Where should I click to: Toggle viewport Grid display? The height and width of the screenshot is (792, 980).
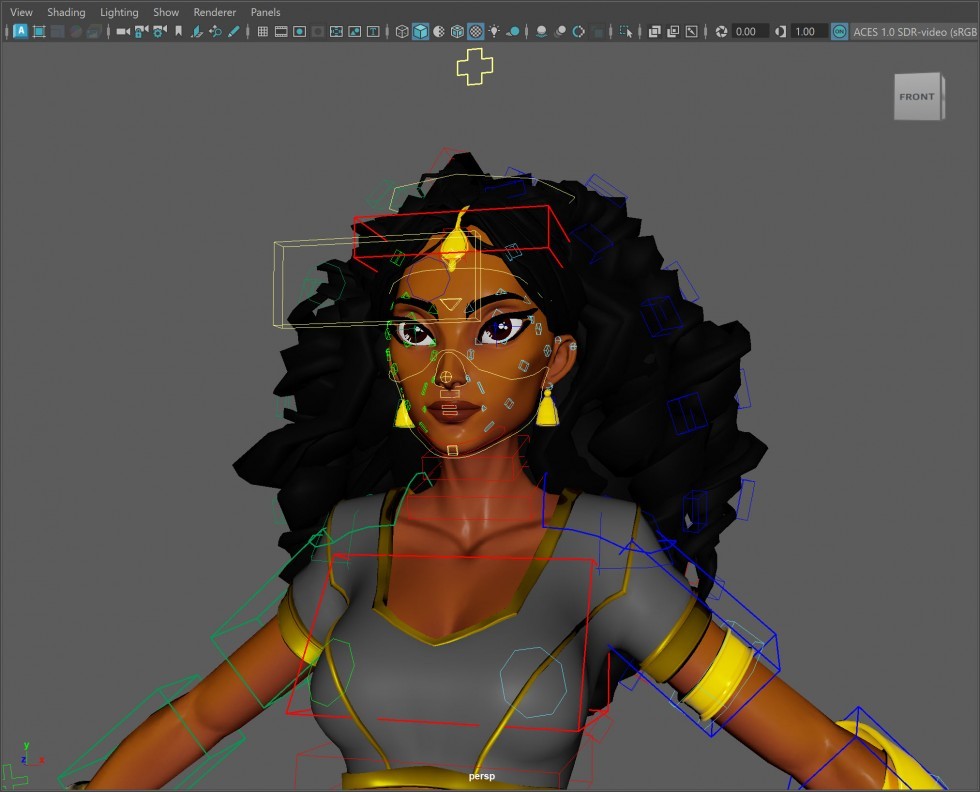tap(262, 31)
